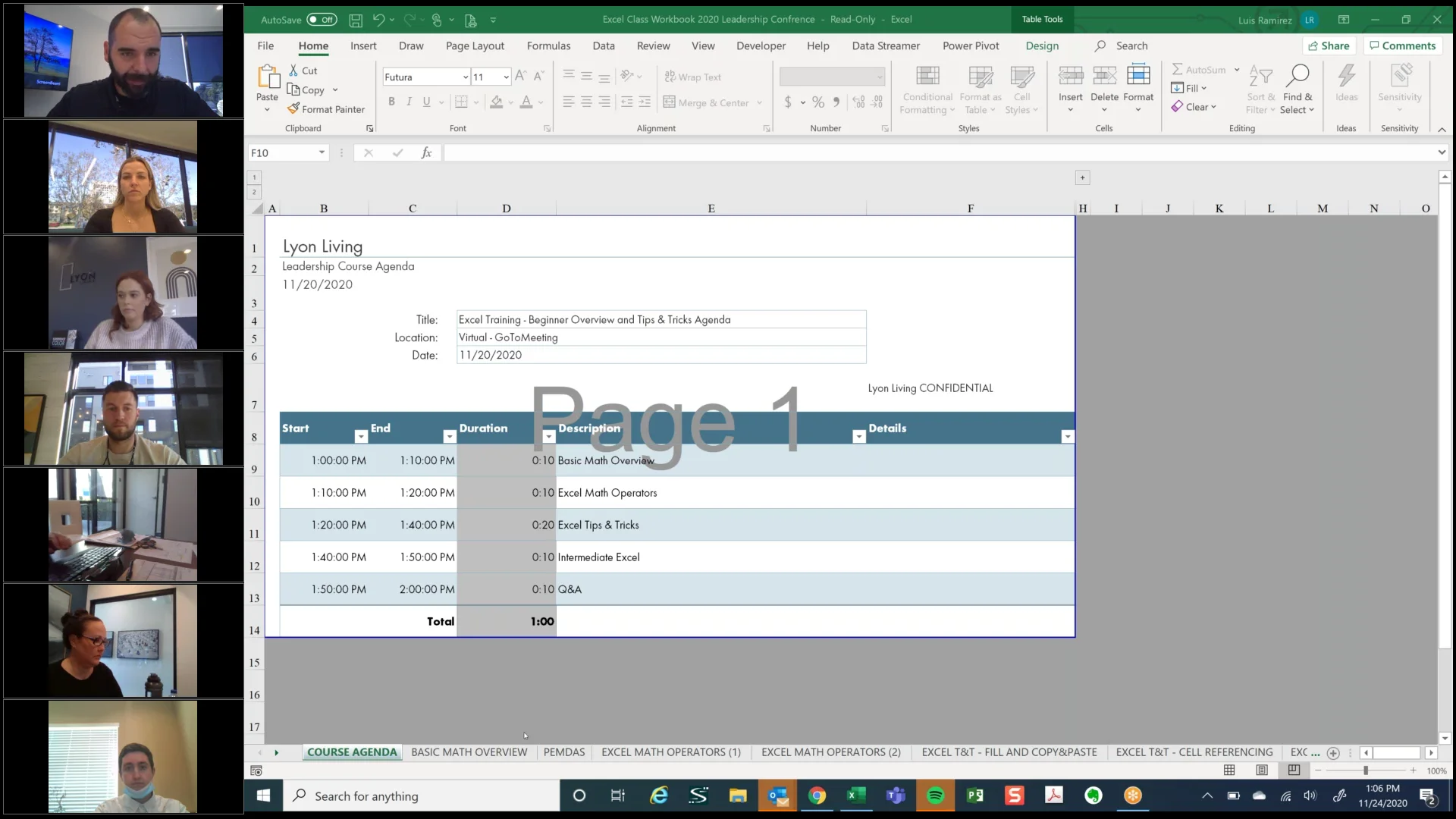This screenshot has height=819, width=1456.
Task: Toggle Underline formatting
Action: (x=426, y=102)
